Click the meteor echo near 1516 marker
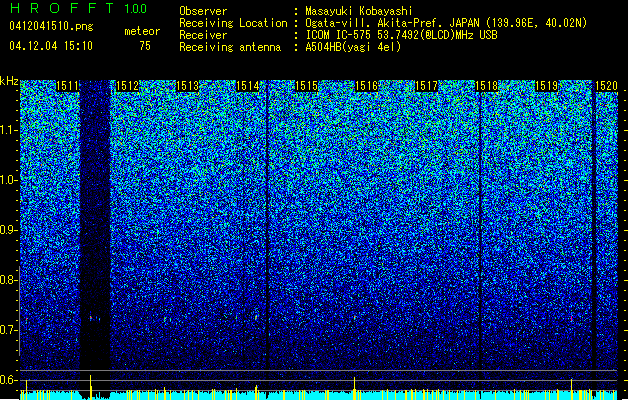 [355, 318]
